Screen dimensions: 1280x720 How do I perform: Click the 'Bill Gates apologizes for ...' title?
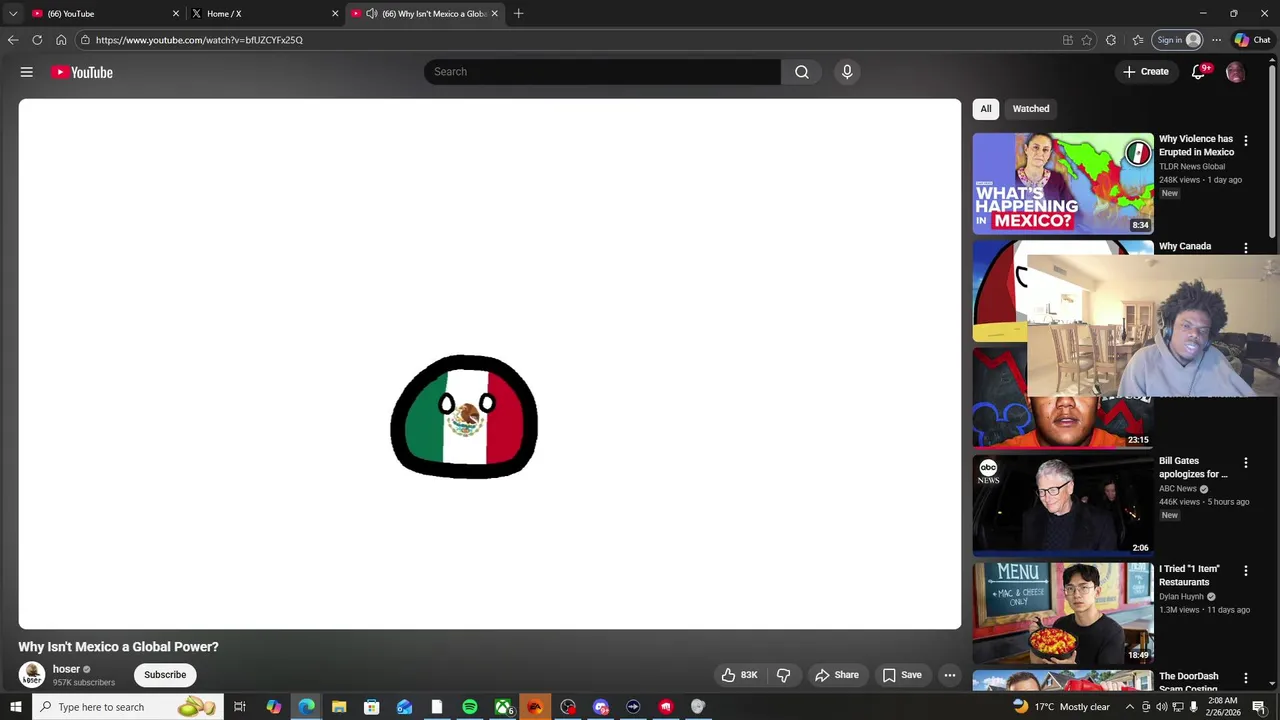tap(1193, 468)
